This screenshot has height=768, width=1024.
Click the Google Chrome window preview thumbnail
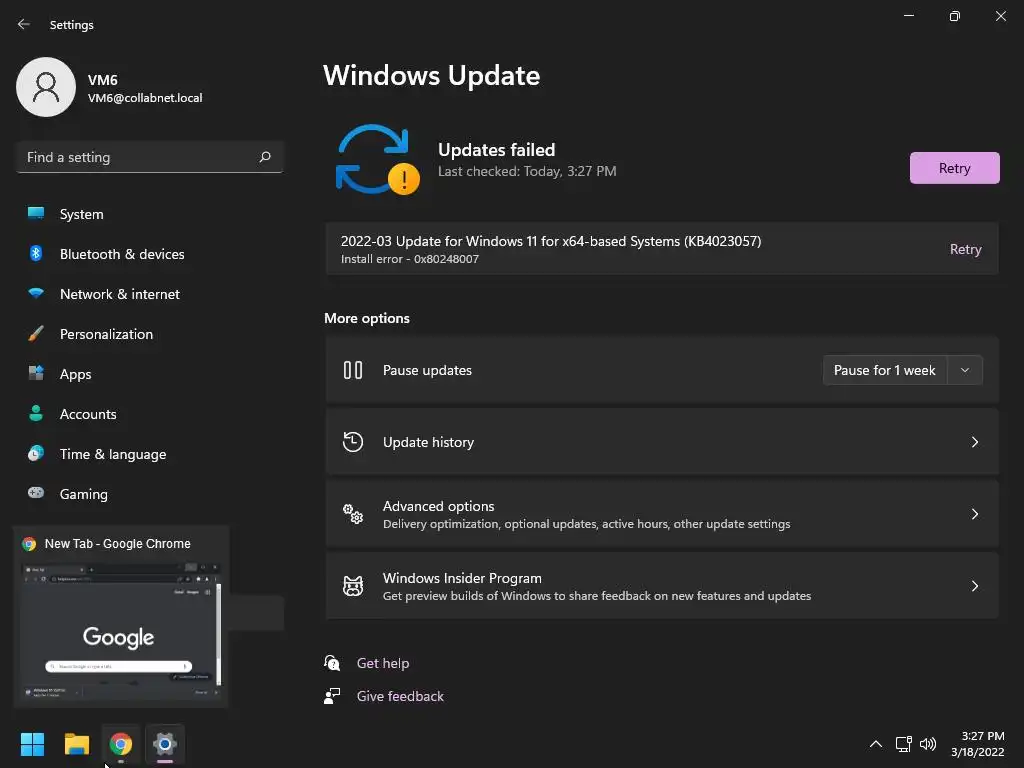pos(120,632)
